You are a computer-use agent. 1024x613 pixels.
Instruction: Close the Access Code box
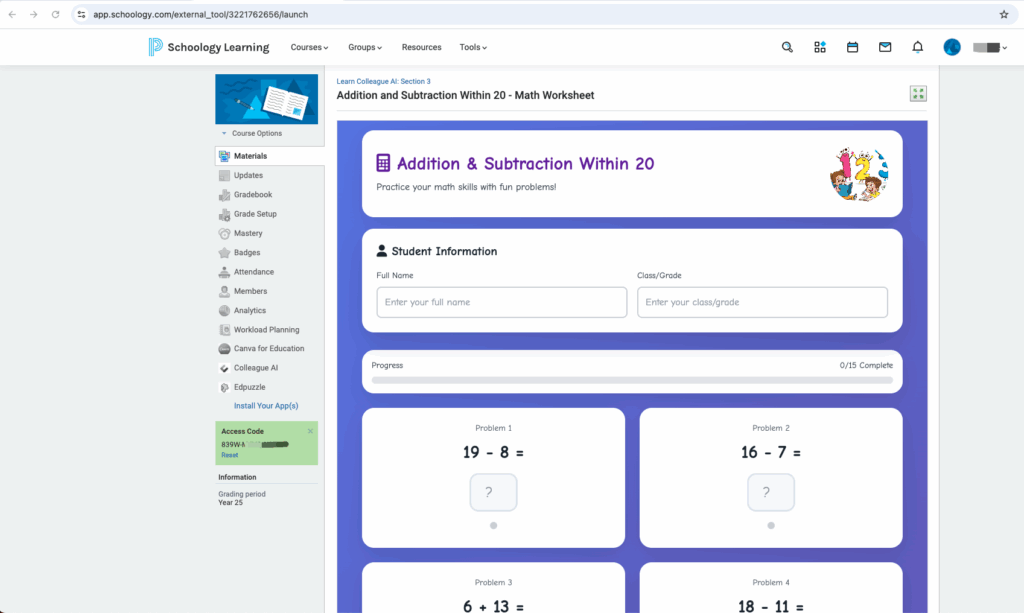310,431
